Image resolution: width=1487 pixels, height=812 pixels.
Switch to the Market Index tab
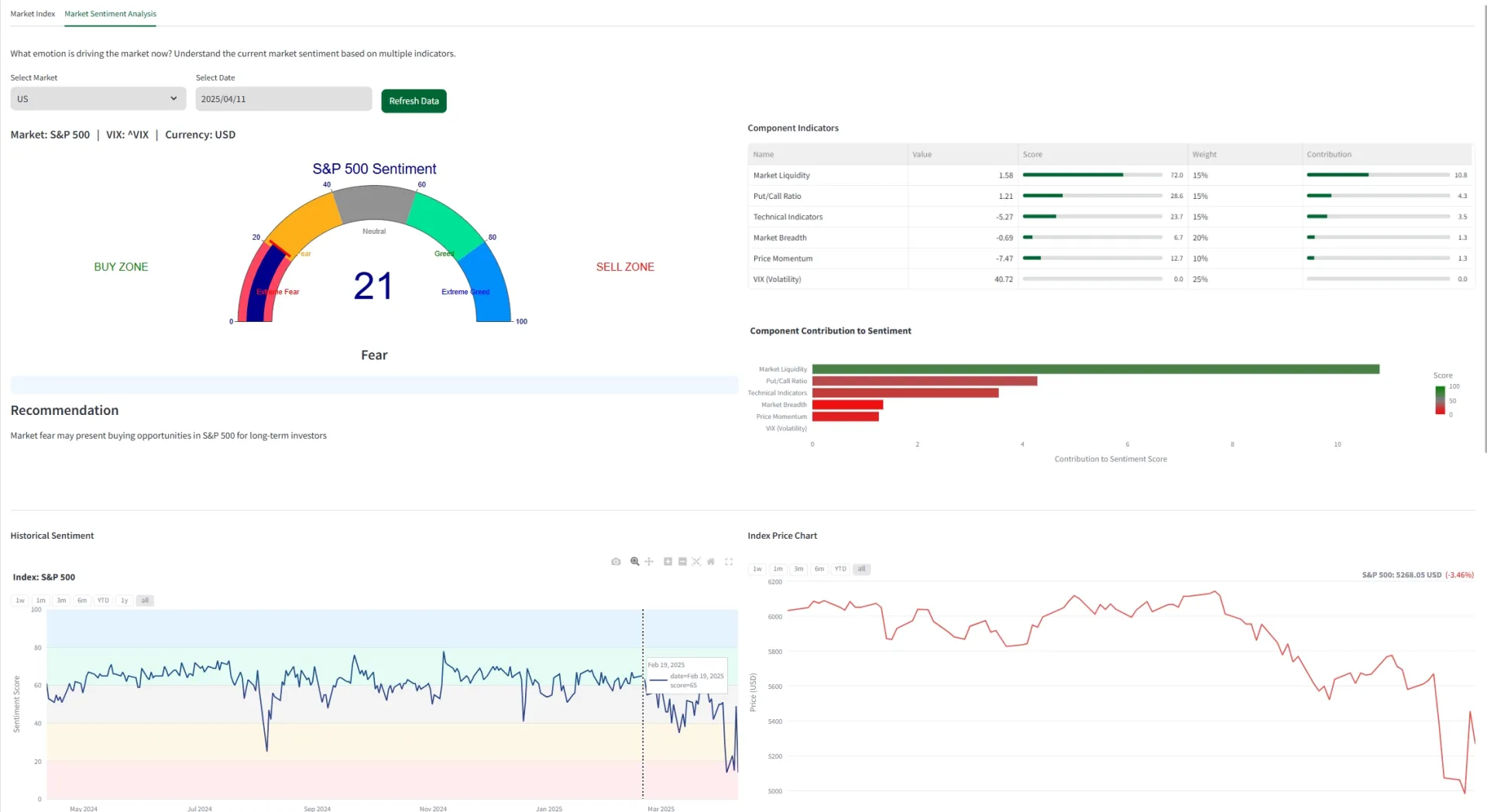33,14
